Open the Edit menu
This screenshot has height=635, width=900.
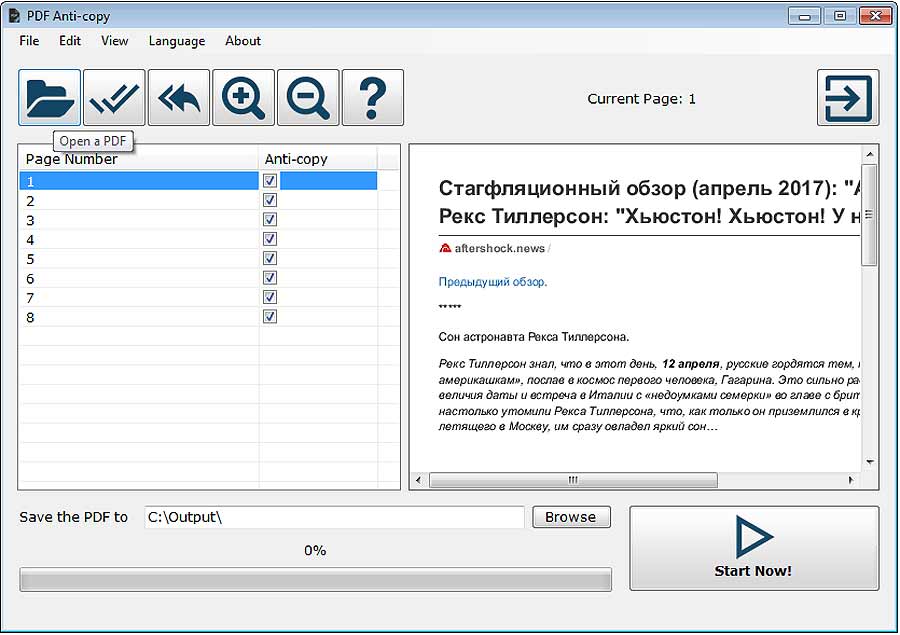tap(70, 41)
